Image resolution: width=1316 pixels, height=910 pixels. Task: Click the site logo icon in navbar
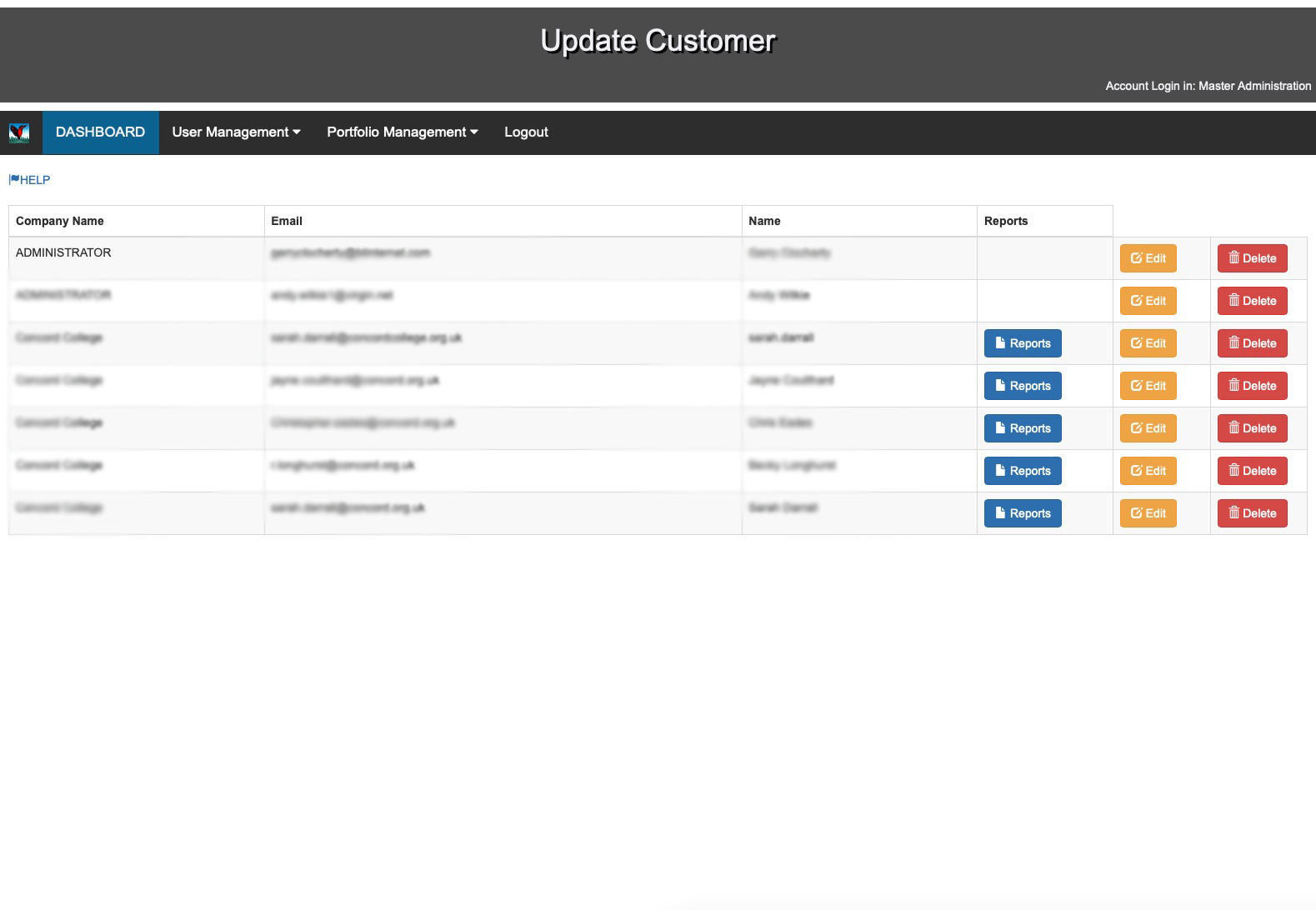pyautogui.click(x=19, y=132)
